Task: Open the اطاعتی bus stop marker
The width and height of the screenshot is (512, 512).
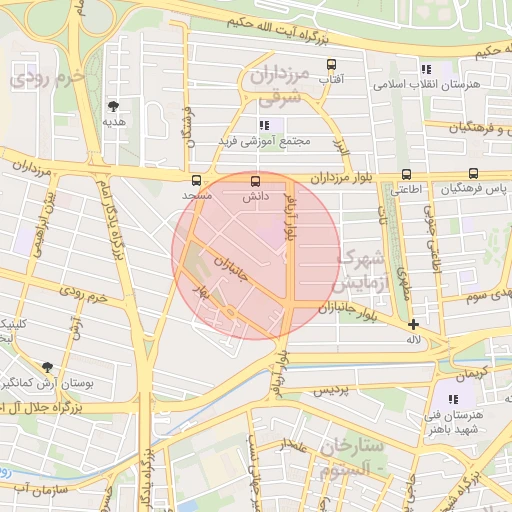Action: coord(406,174)
